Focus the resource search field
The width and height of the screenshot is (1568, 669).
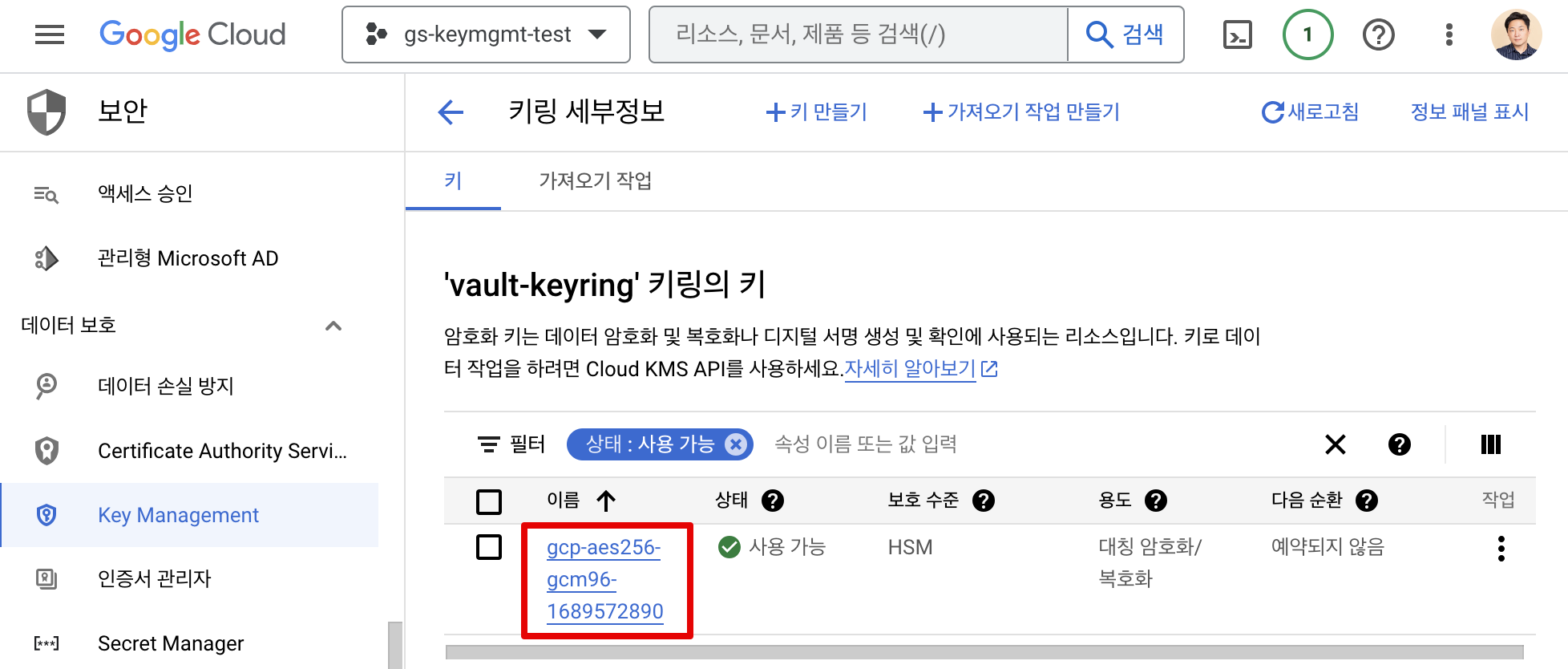coord(859,34)
